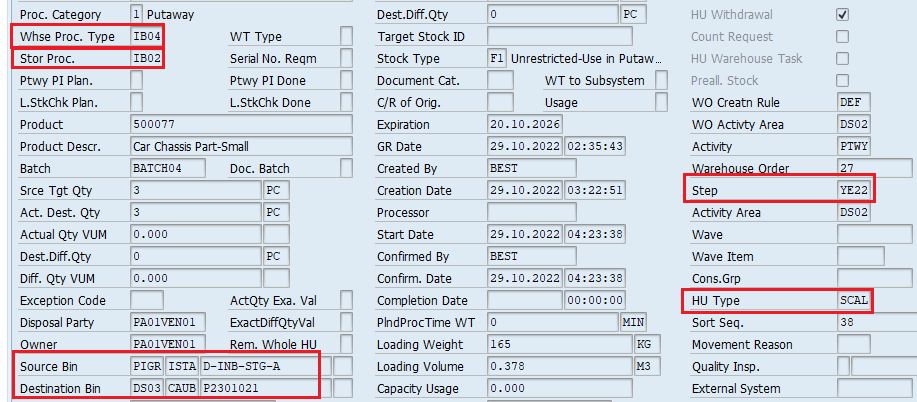Tick the Preall. Stock checkbox
This screenshot has height=402, width=917.
[842, 81]
